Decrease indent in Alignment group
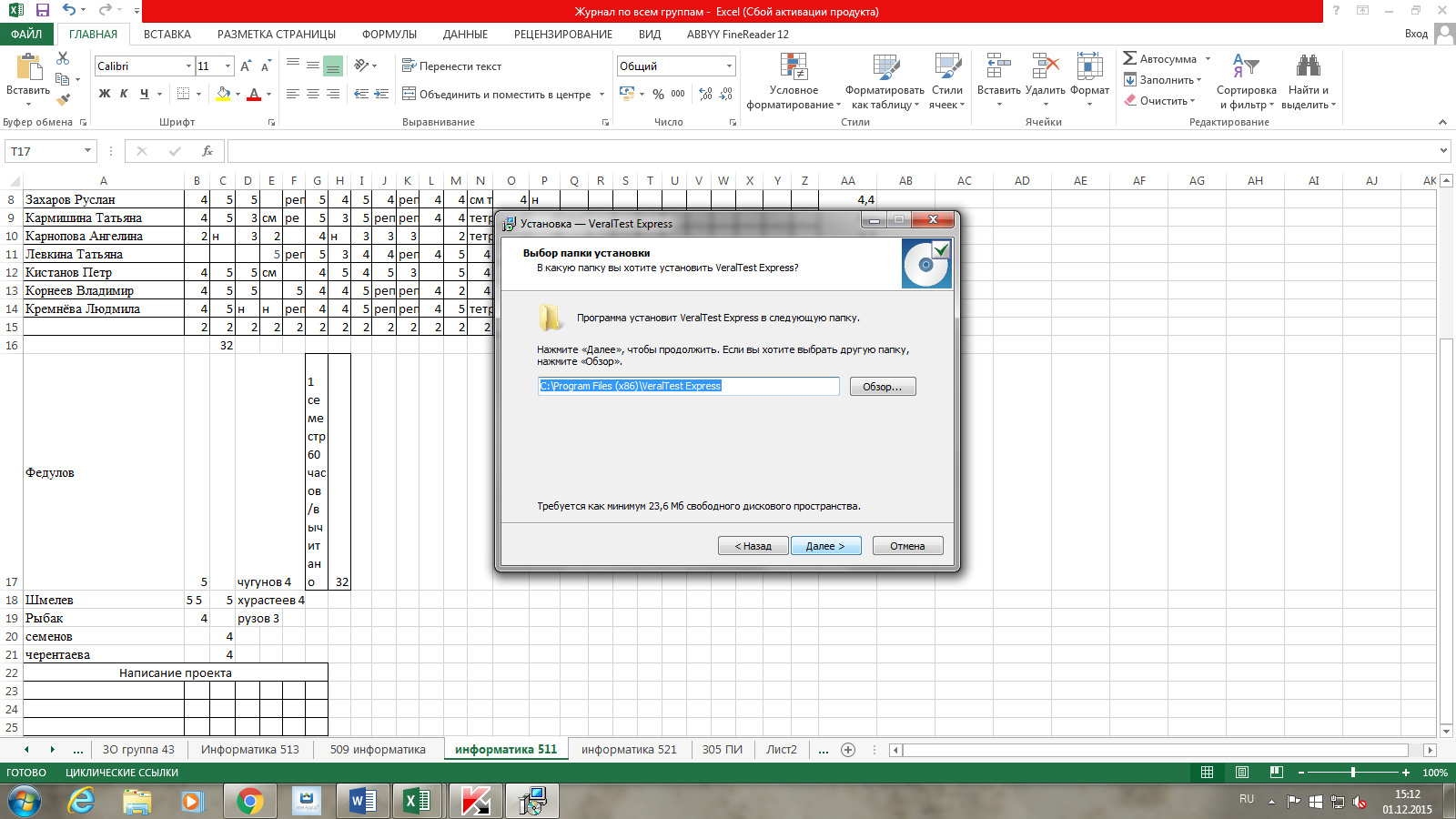Viewport: 1456px width, 819px height. 361,94
